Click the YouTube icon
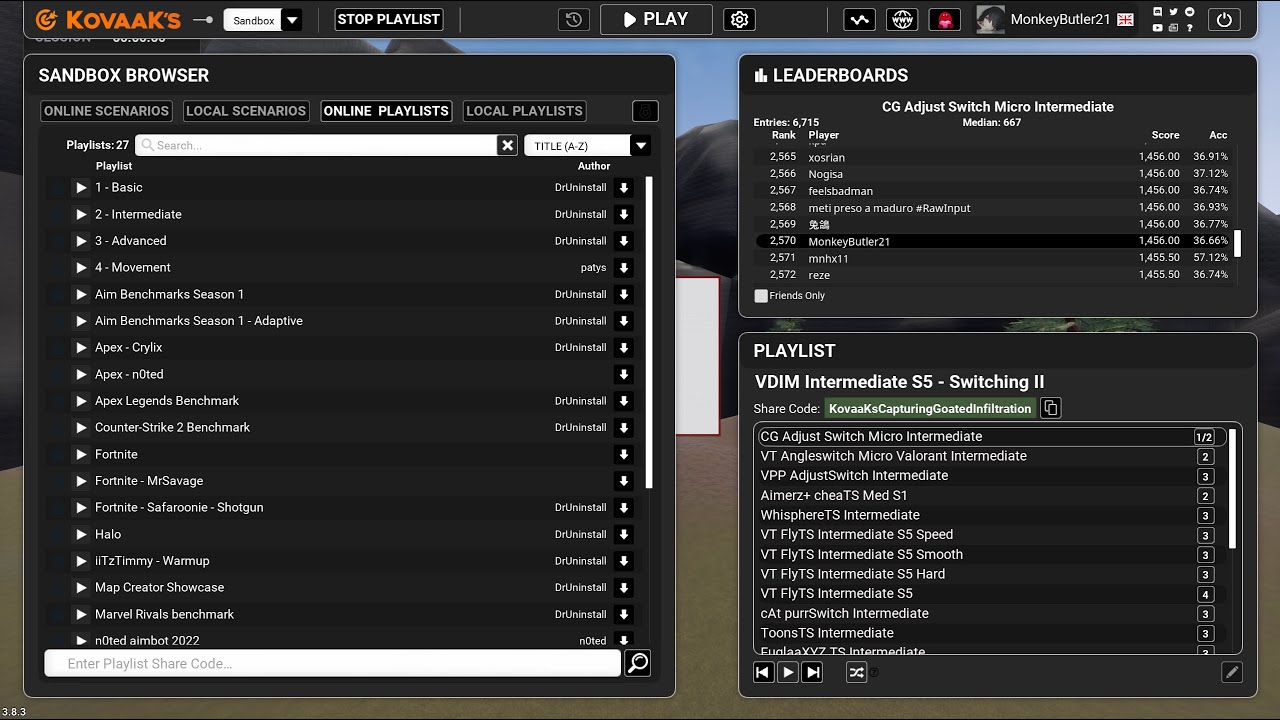 pyautogui.click(x=1157, y=28)
